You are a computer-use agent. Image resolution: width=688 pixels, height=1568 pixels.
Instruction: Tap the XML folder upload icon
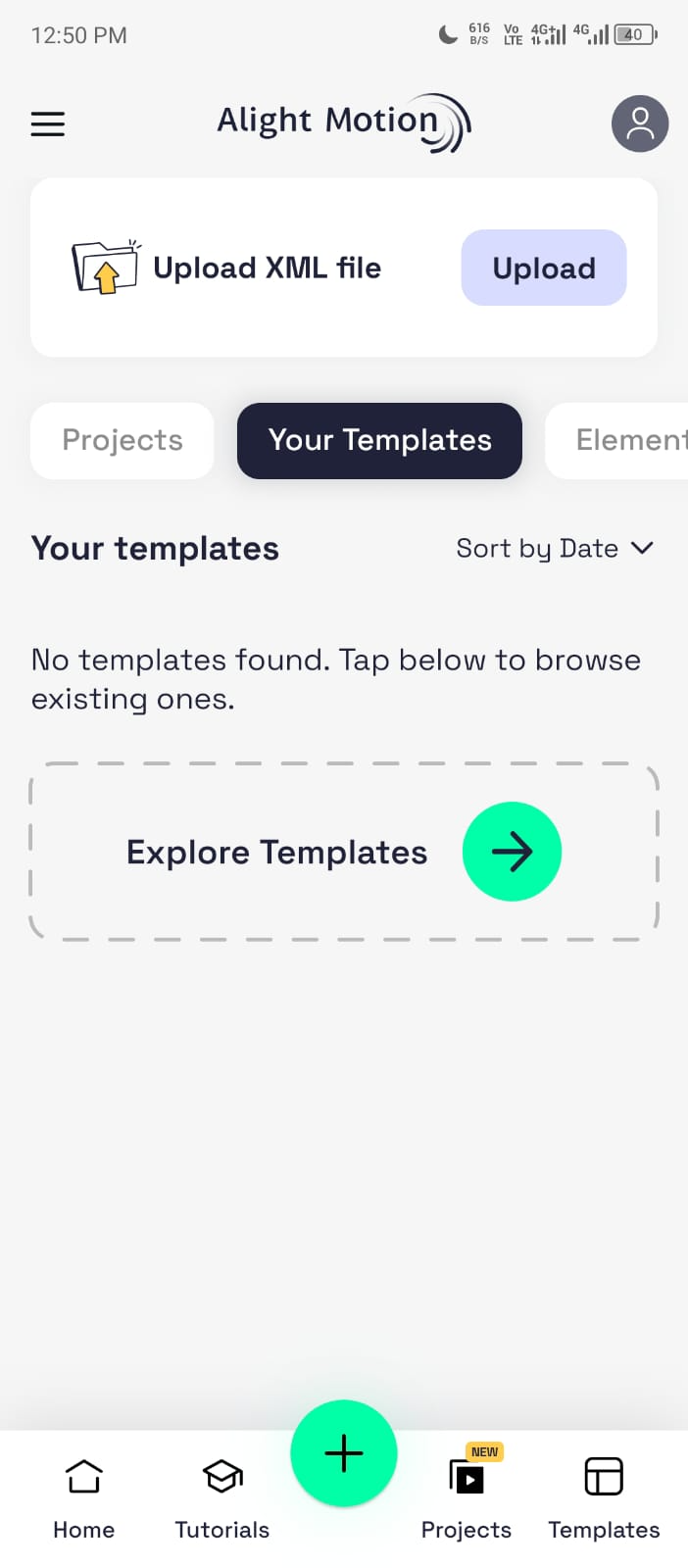point(105,268)
